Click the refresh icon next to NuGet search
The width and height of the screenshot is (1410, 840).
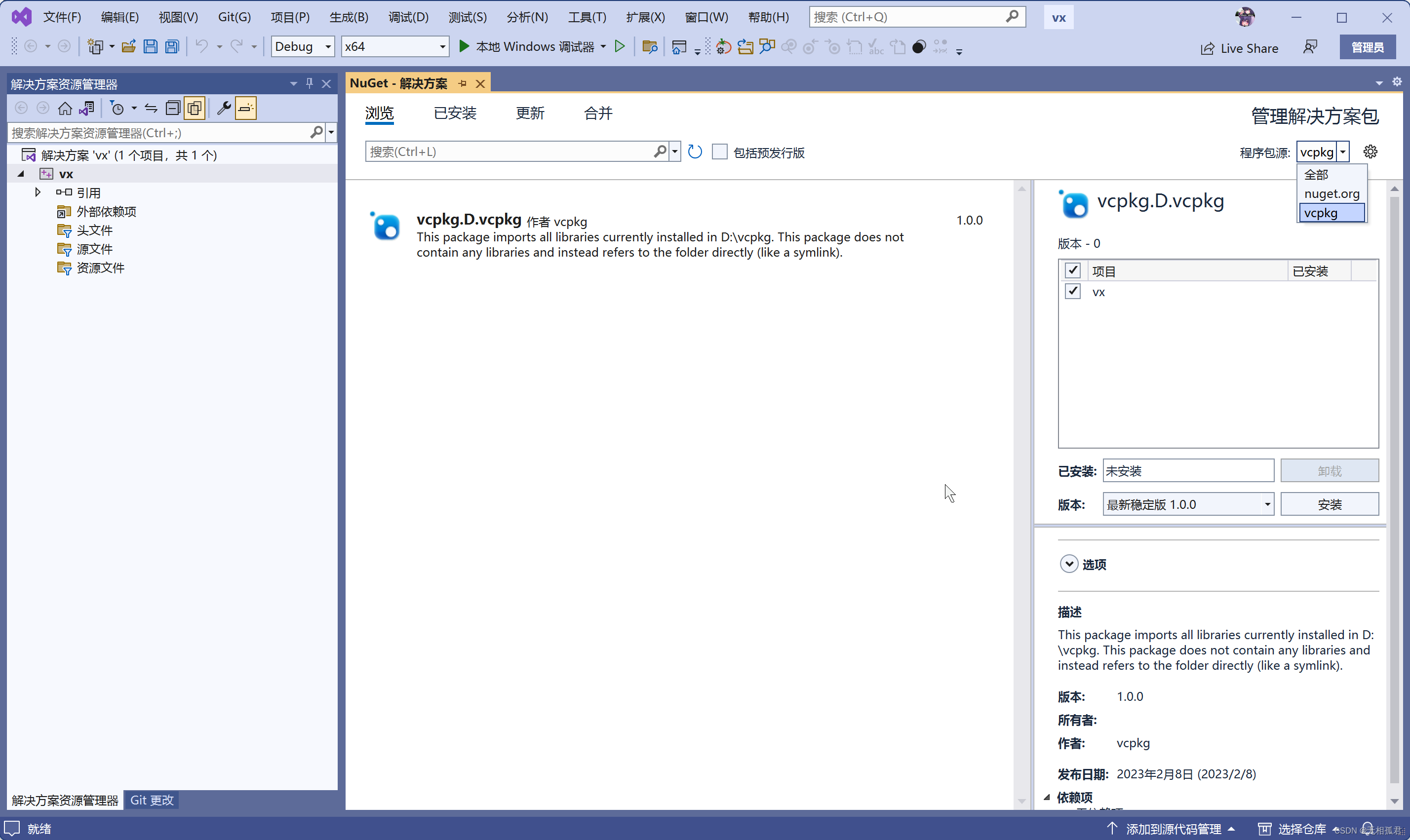pos(695,152)
